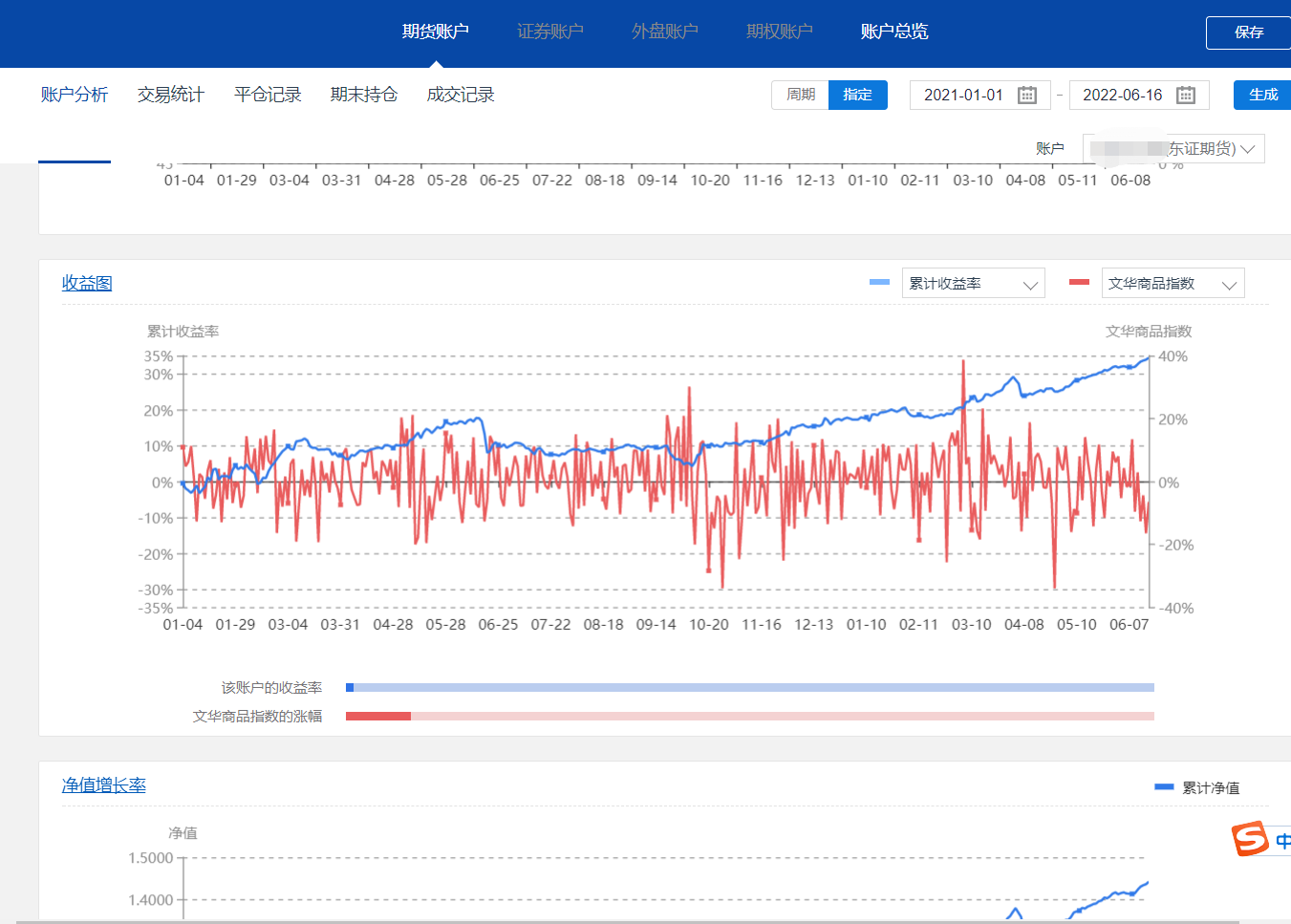Click the start date field 2021-01-01
1291x924 pixels.
coord(980,95)
